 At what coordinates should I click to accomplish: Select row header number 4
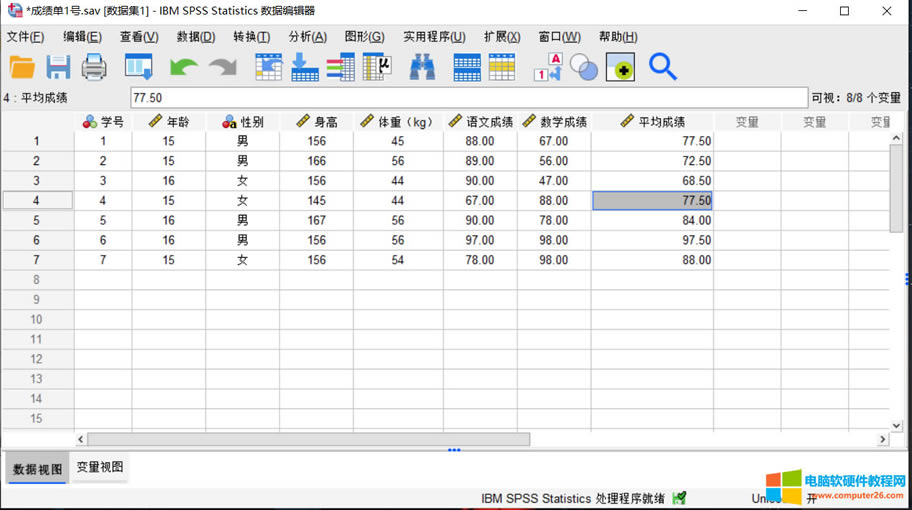pyautogui.click(x=37, y=200)
